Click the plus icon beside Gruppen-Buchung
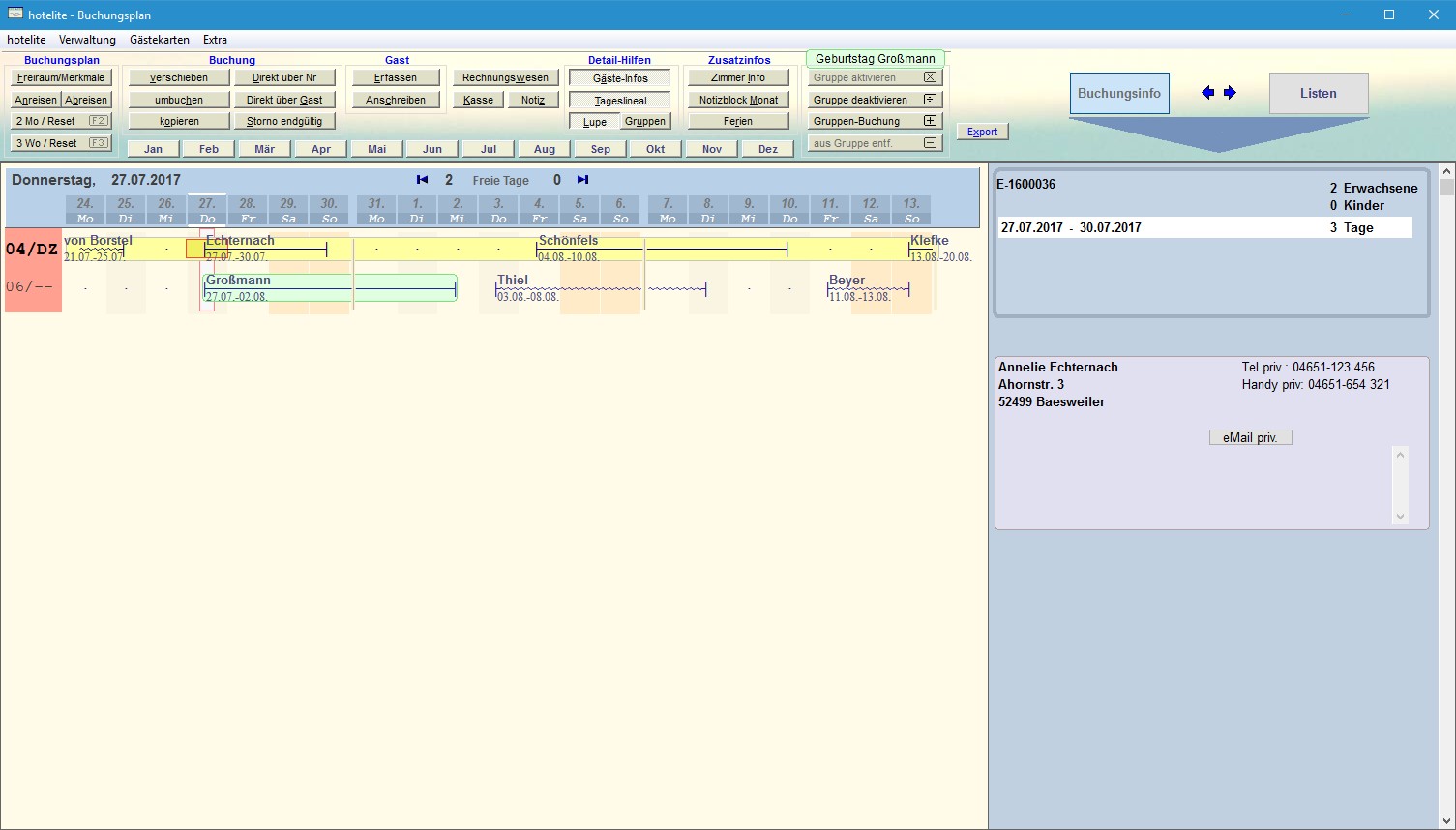This screenshot has height=830, width=1456. 930,121
